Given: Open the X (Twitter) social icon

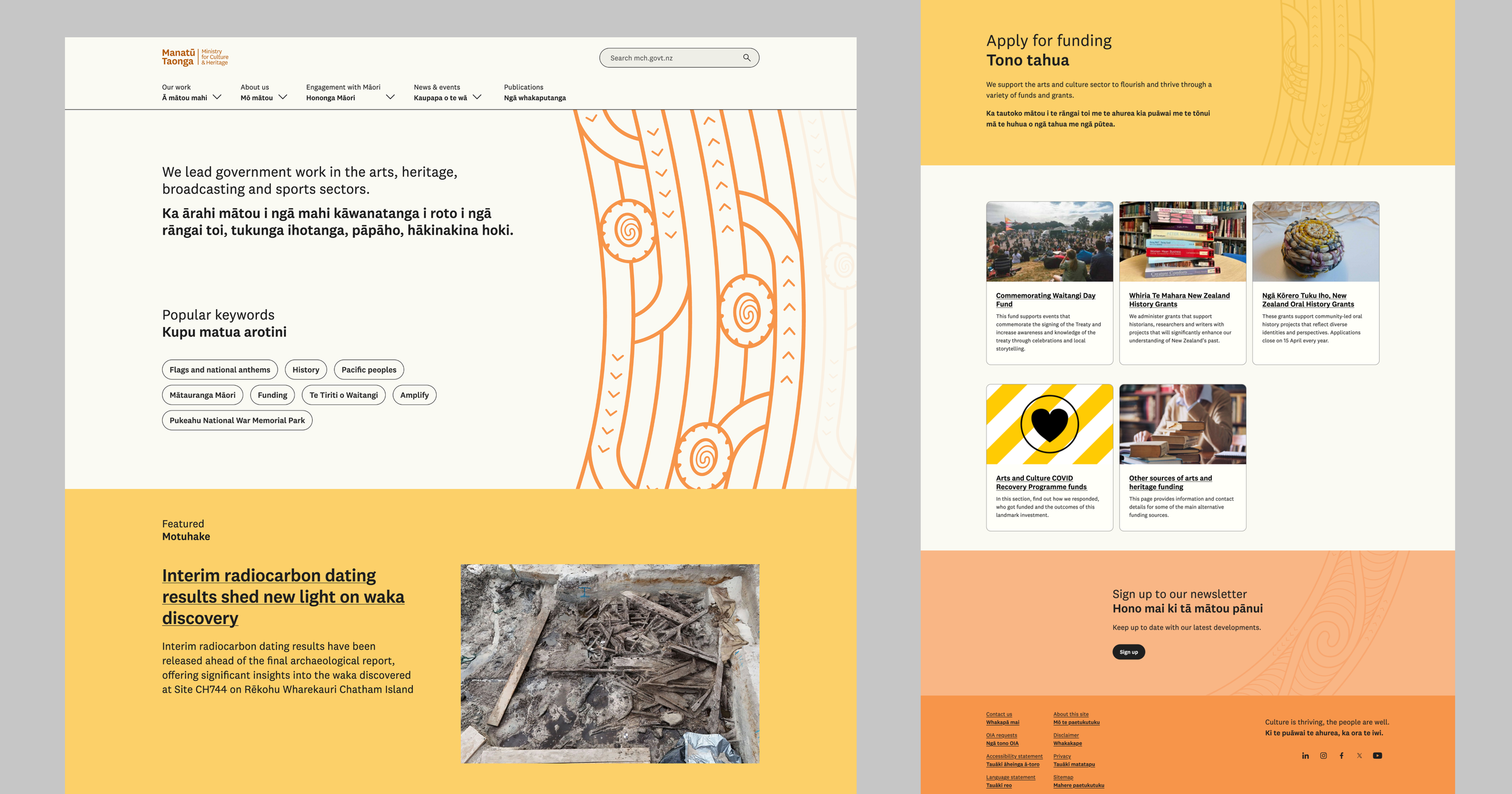Looking at the screenshot, I should point(1360,756).
